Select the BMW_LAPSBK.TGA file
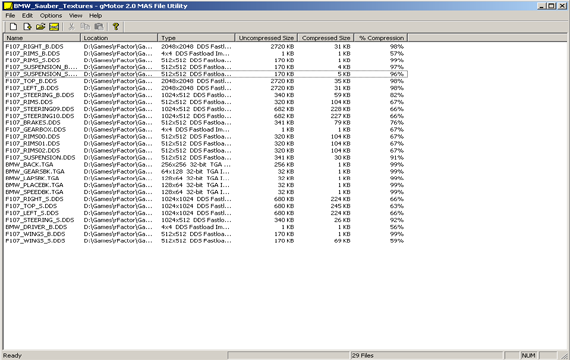This screenshot has height=360, width=570. pos(32,178)
